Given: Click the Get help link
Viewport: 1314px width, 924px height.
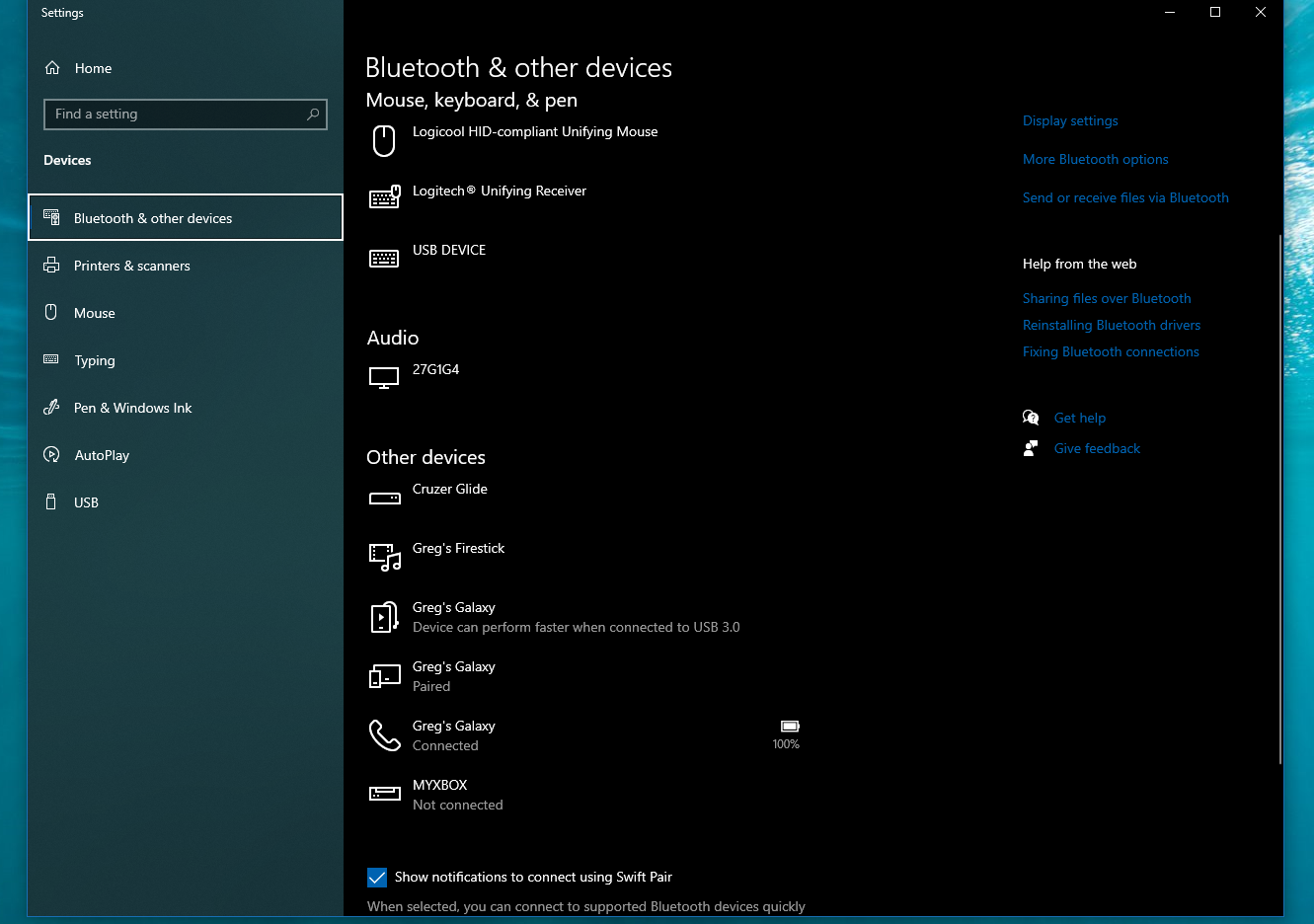Looking at the screenshot, I should coord(1080,418).
